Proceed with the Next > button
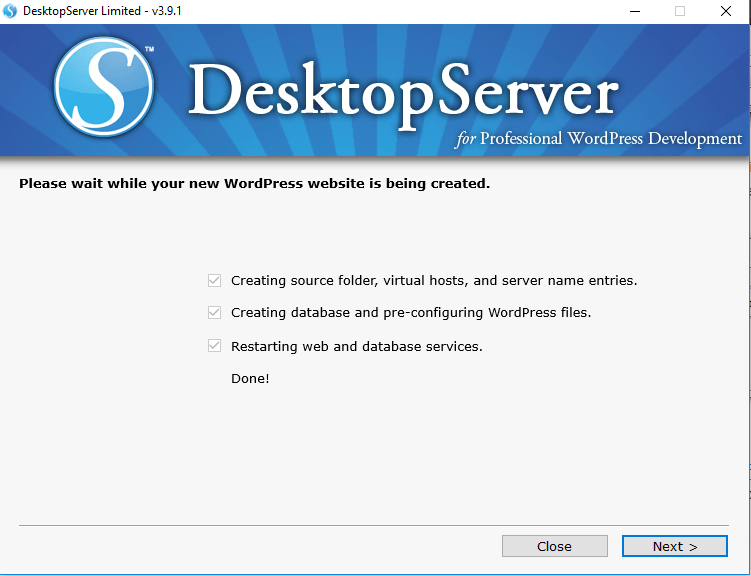Screen dimensions: 751x576 [674, 546]
